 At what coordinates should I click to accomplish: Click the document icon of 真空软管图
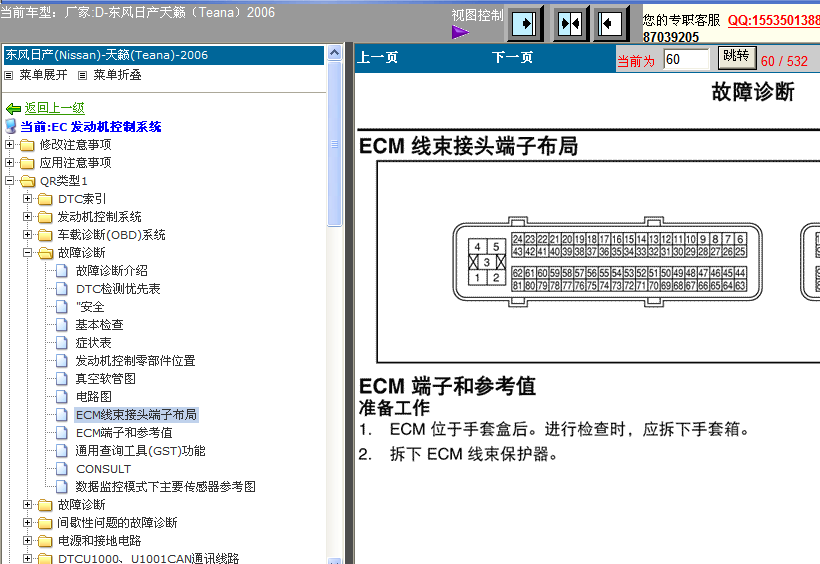coord(62,379)
